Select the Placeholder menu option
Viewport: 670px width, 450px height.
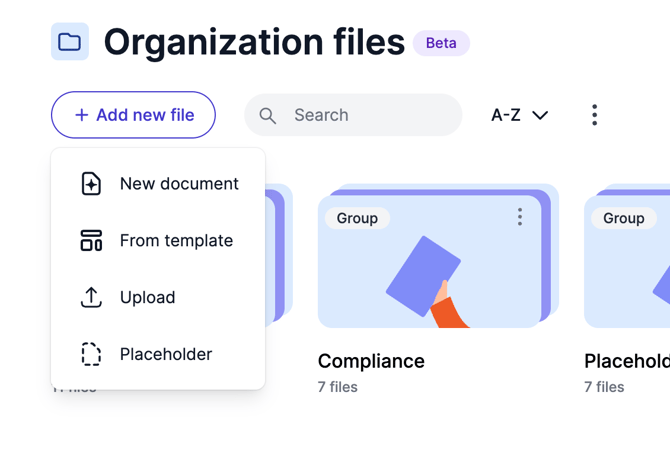[x=158, y=354]
